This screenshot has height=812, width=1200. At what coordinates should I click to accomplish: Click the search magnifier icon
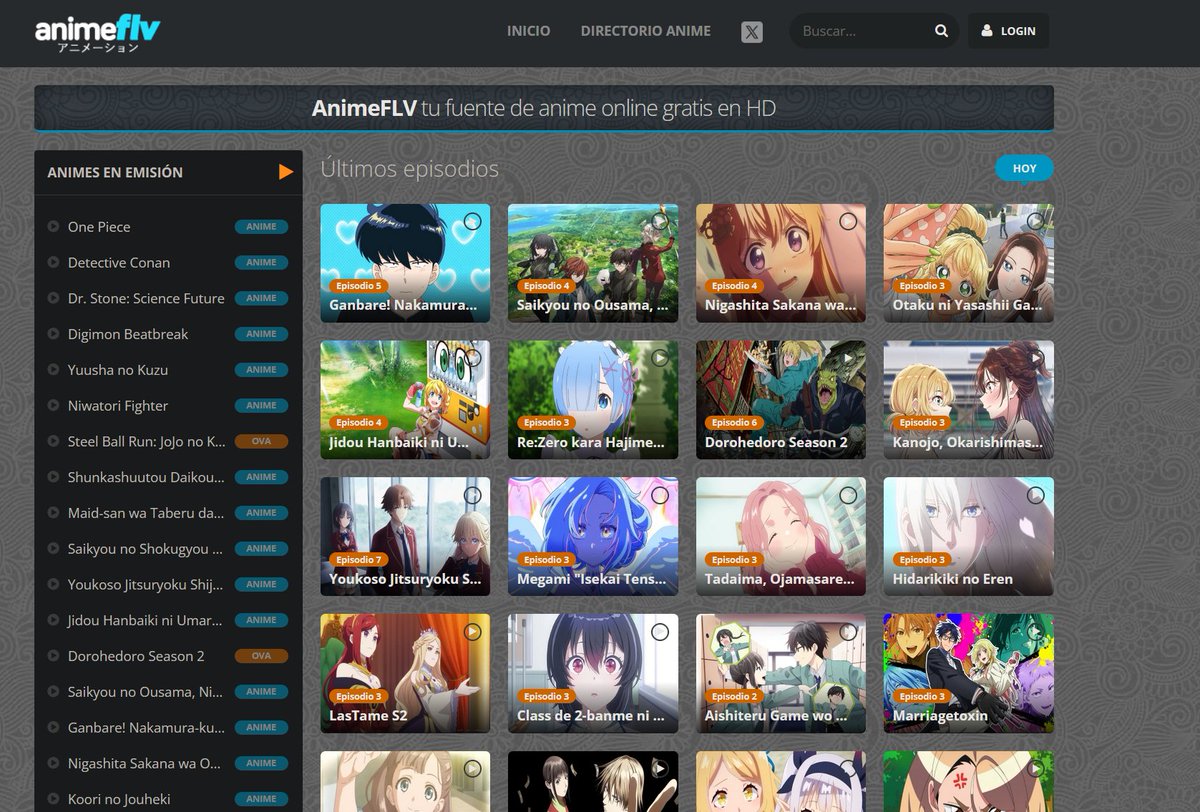point(941,31)
